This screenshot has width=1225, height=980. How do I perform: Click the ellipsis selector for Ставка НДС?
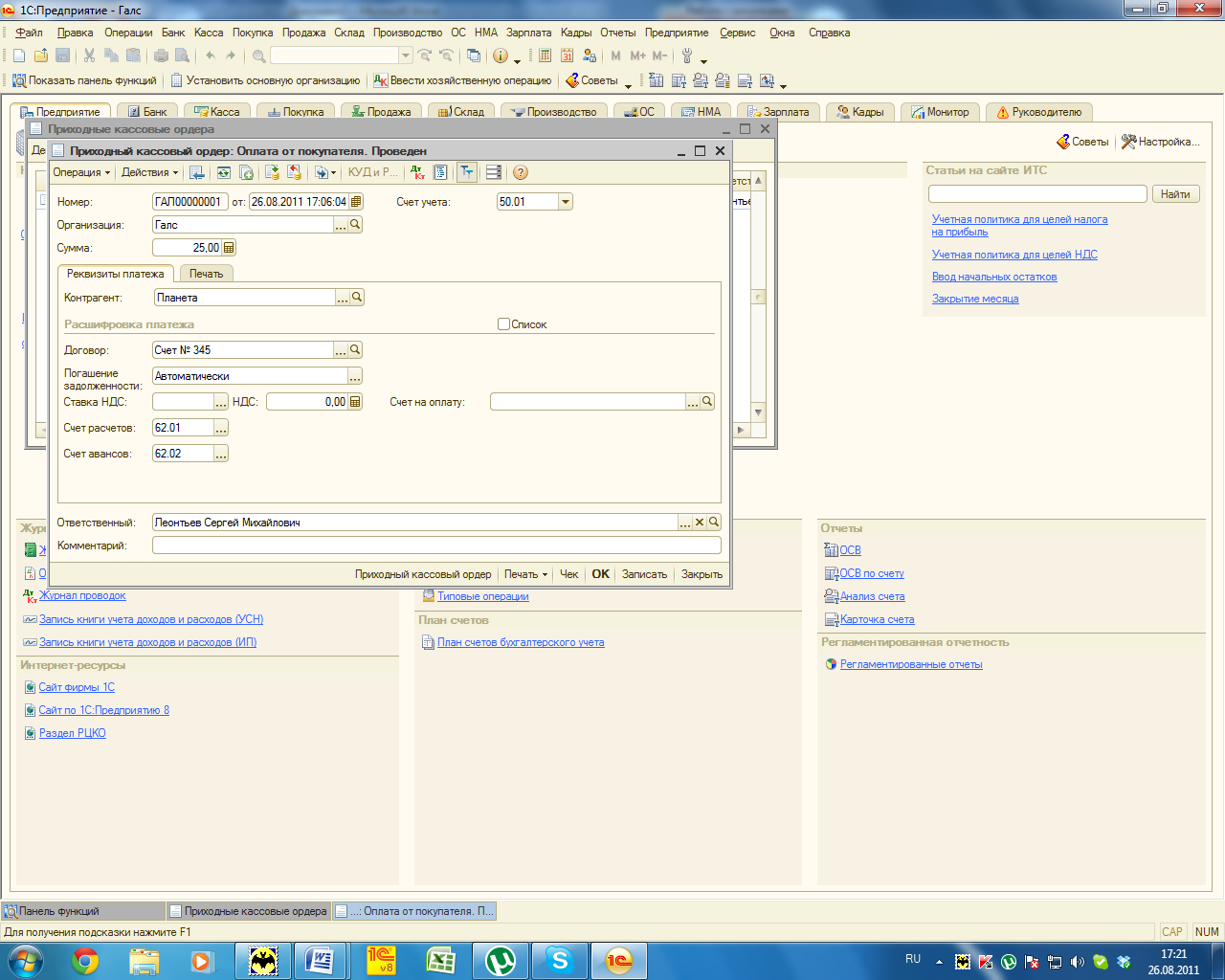pyautogui.click(x=221, y=402)
